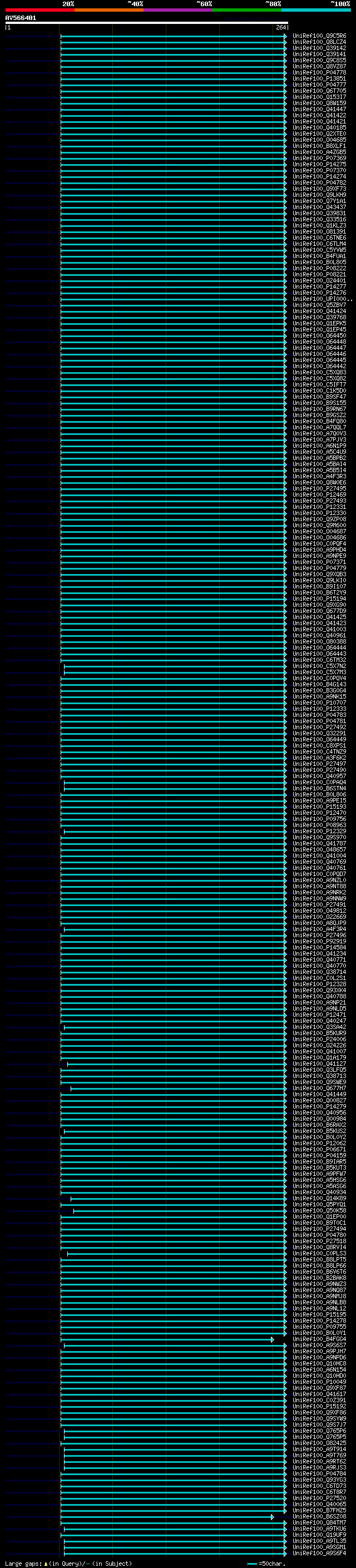The width and height of the screenshot is (356, 1568).
Task: Select the UniRef100_Q41447 label
Action: [319, 110]
